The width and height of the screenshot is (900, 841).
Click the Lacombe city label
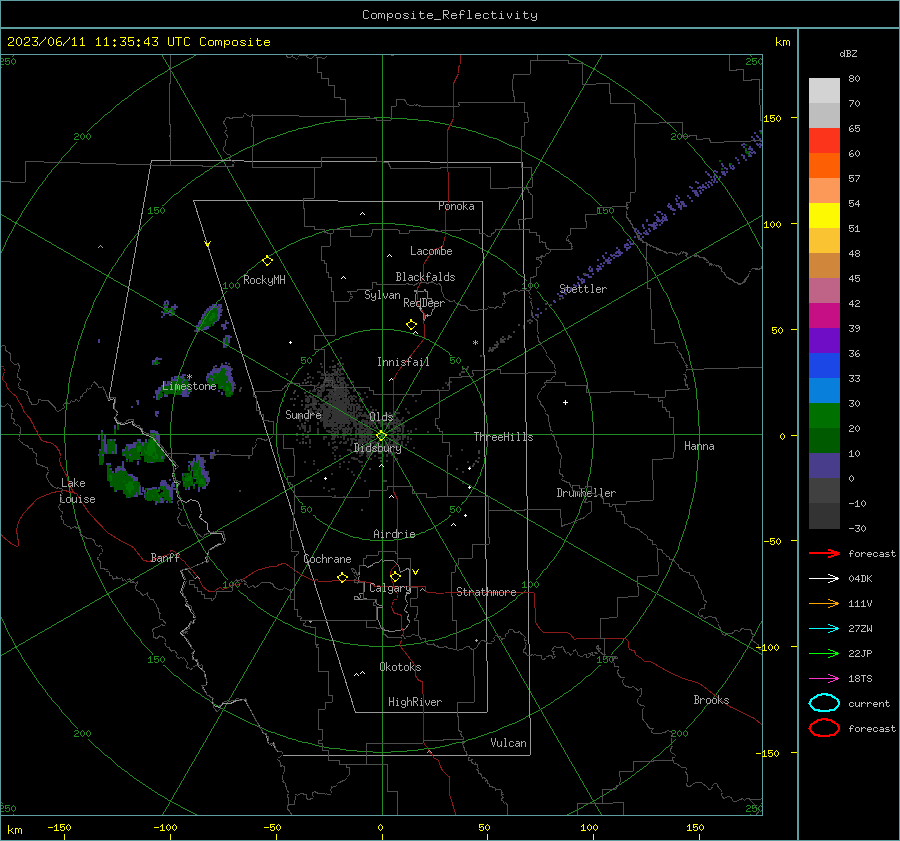(x=431, y=251)
